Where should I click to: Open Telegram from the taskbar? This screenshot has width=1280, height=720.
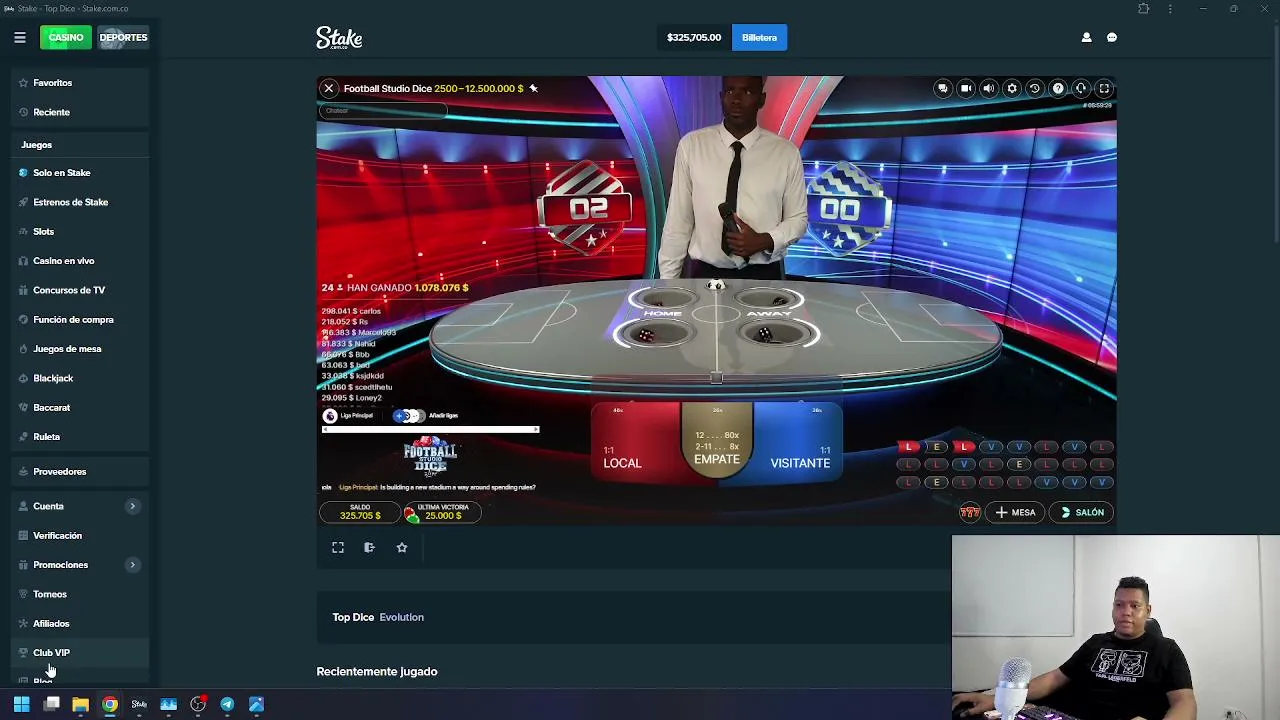(227, 705)
